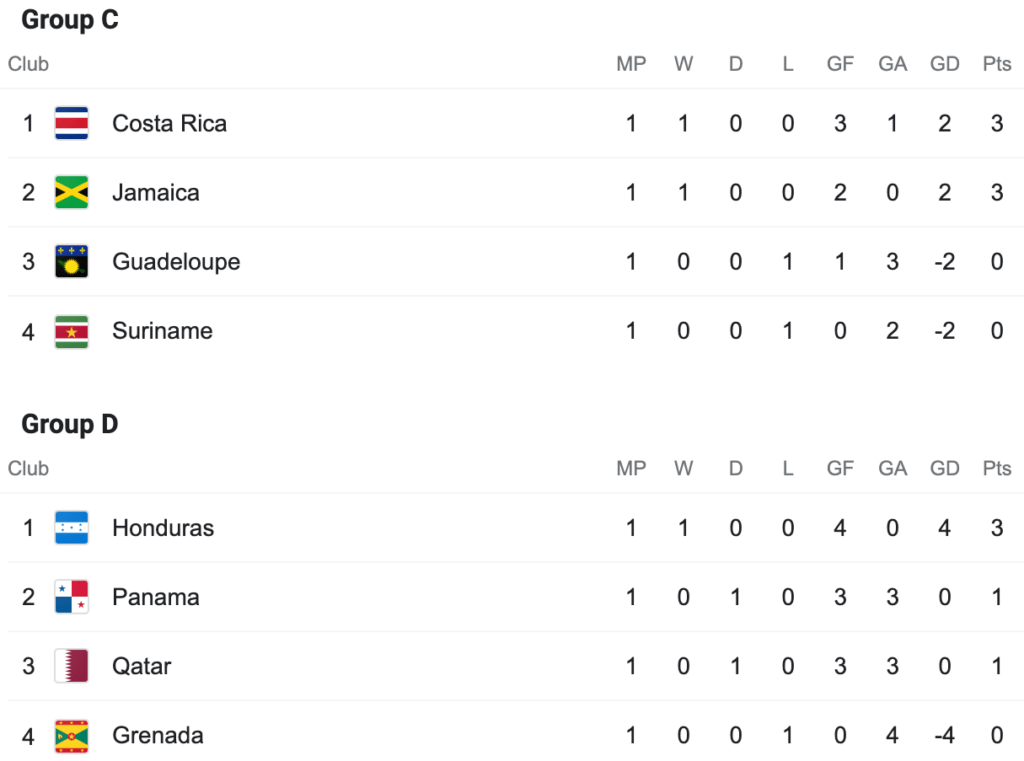Click the Guadeloupe flag icon

click(x=72, y=262)
